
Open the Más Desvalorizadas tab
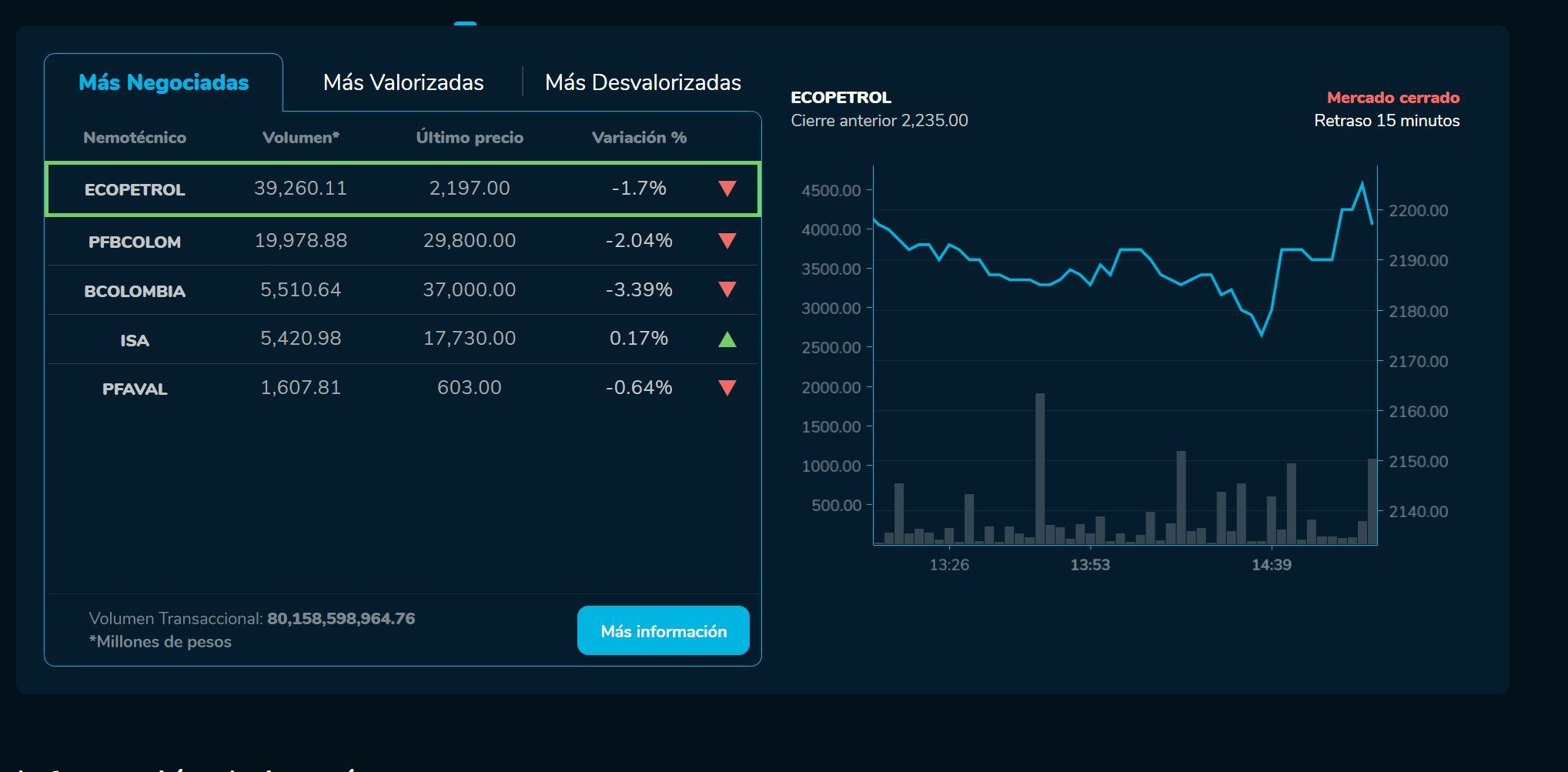click(x=643, y=82)
